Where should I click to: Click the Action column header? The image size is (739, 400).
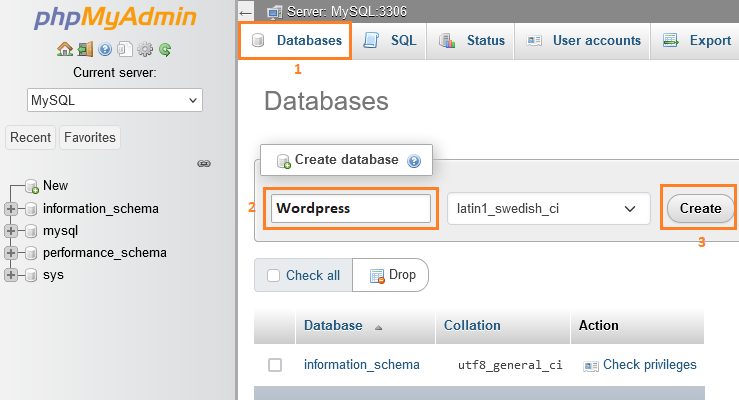pyautogui.click(x=599, y=326)
